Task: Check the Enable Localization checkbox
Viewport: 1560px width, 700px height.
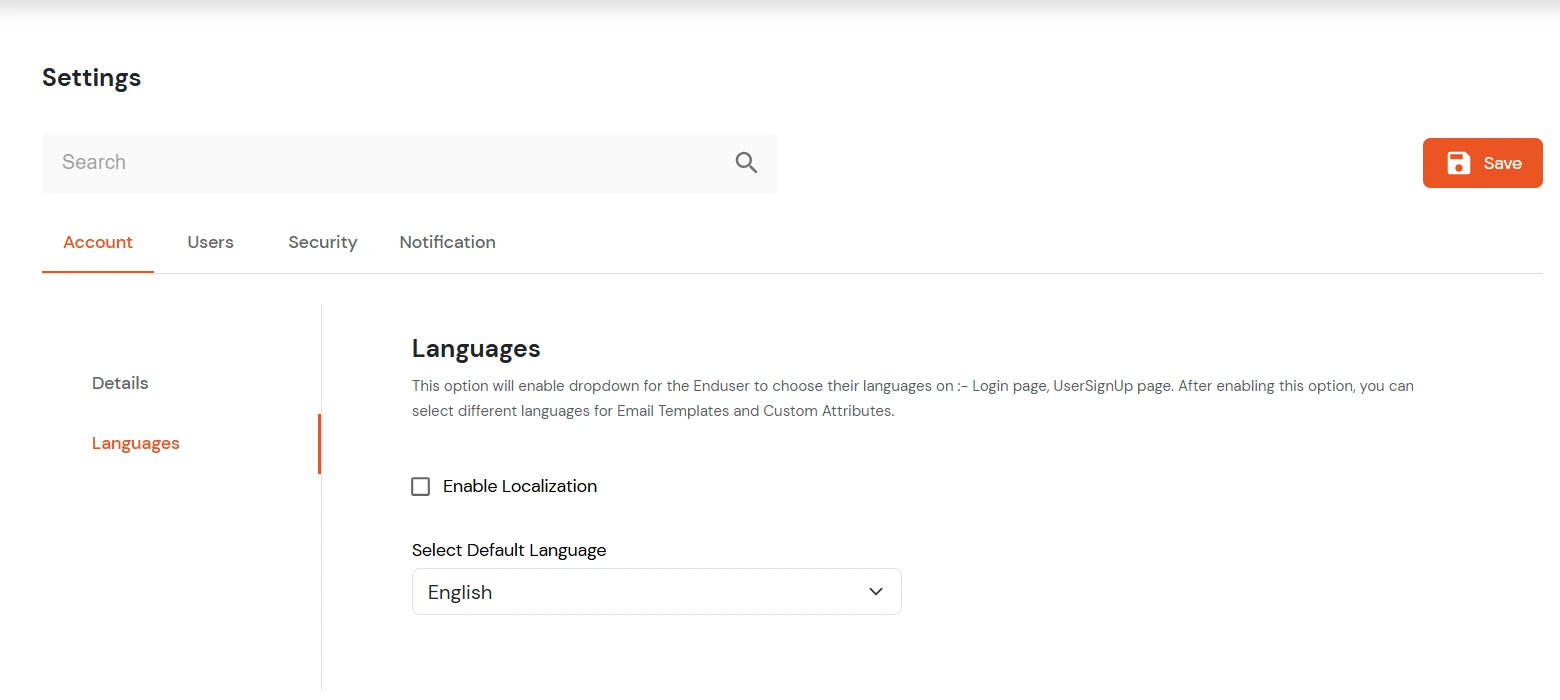Action: 420,486
